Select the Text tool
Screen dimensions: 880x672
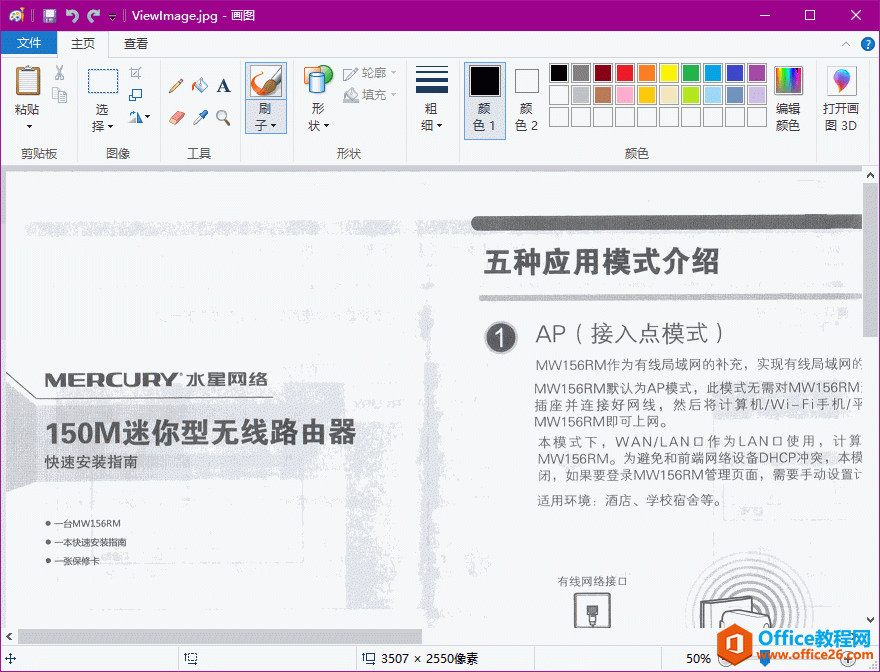coord(223,86)
